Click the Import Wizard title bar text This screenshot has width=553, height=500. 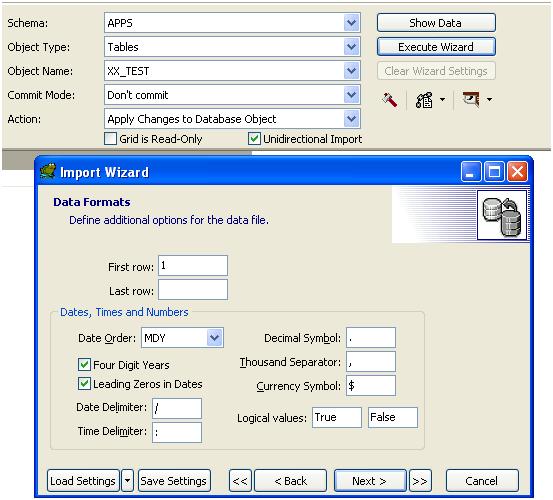pos(104,172)
